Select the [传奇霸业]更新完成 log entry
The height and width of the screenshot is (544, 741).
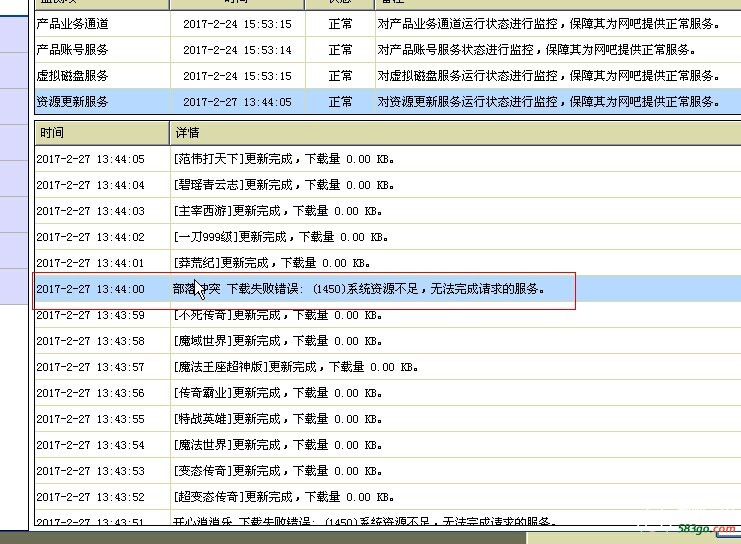click(278, 393)
